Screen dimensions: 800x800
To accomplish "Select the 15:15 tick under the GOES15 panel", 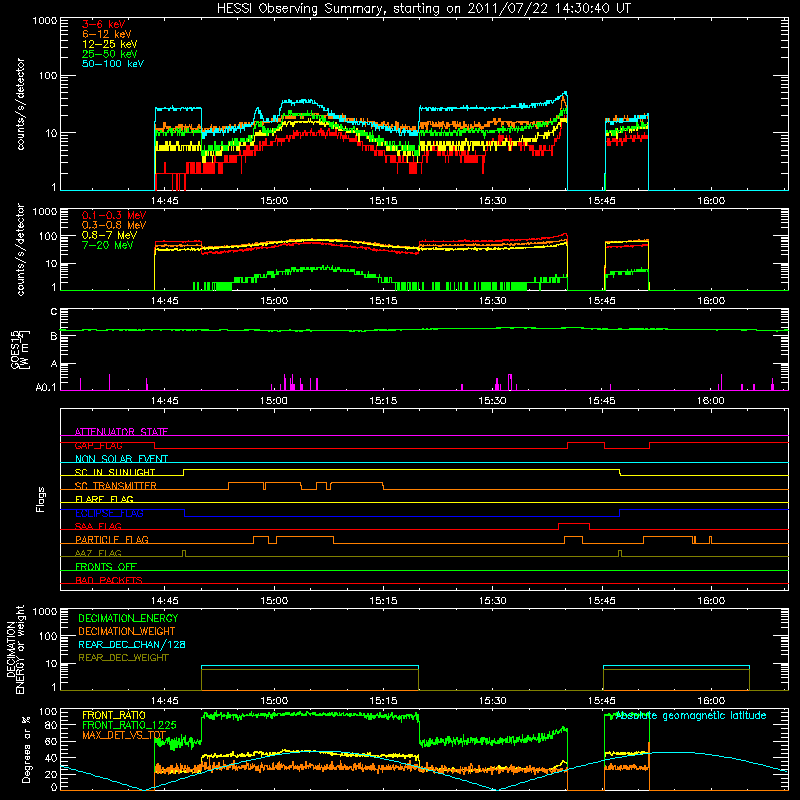I will (x=383, y=401).
